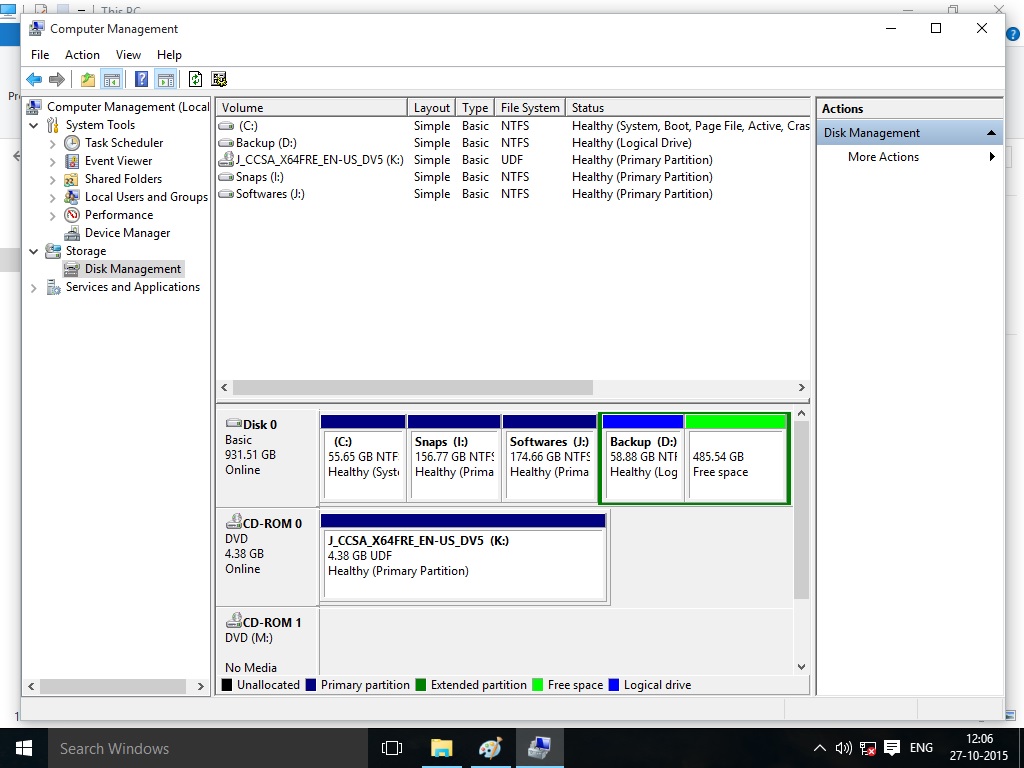Toggle the Show/Hide Console Tree button
The width and height of the screenshot is (1024, 768).
coord(112,80)
